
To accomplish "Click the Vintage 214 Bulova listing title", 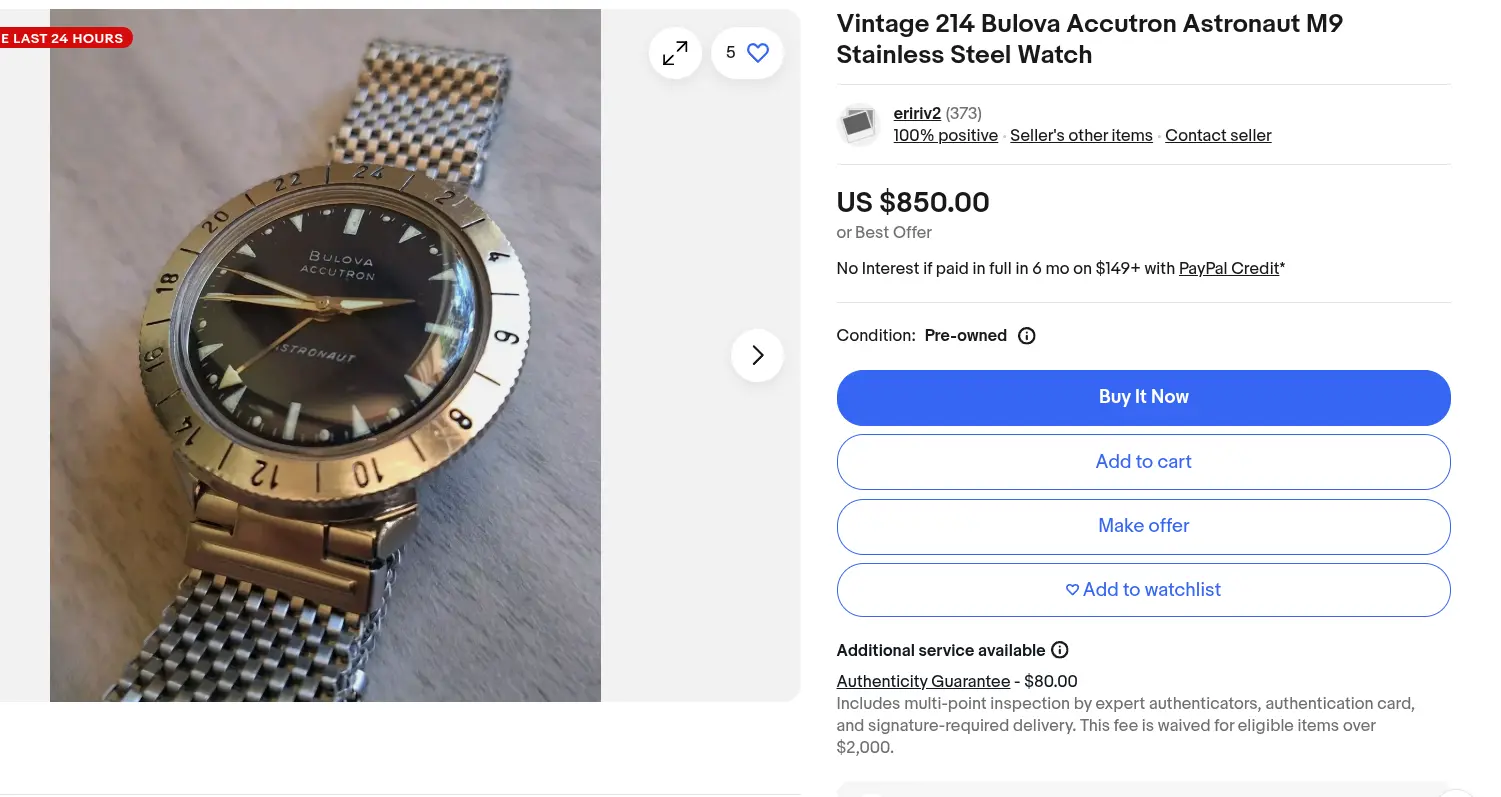I will point(1089,39).
